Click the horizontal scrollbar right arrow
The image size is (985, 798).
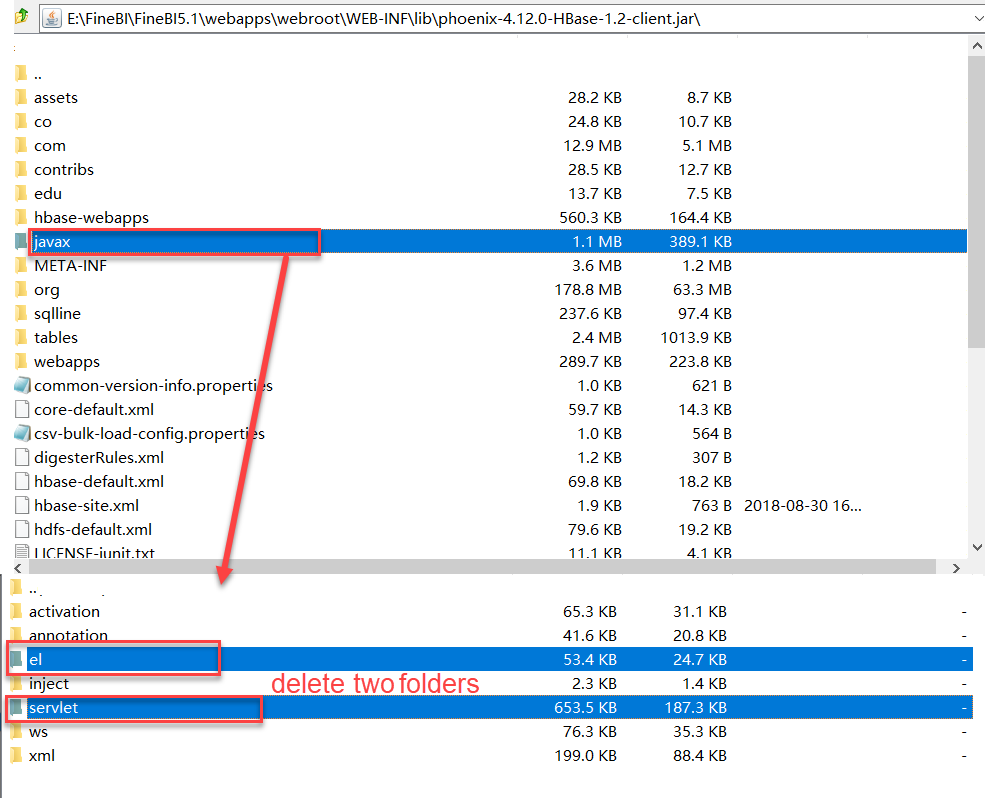tap(955, 568)
